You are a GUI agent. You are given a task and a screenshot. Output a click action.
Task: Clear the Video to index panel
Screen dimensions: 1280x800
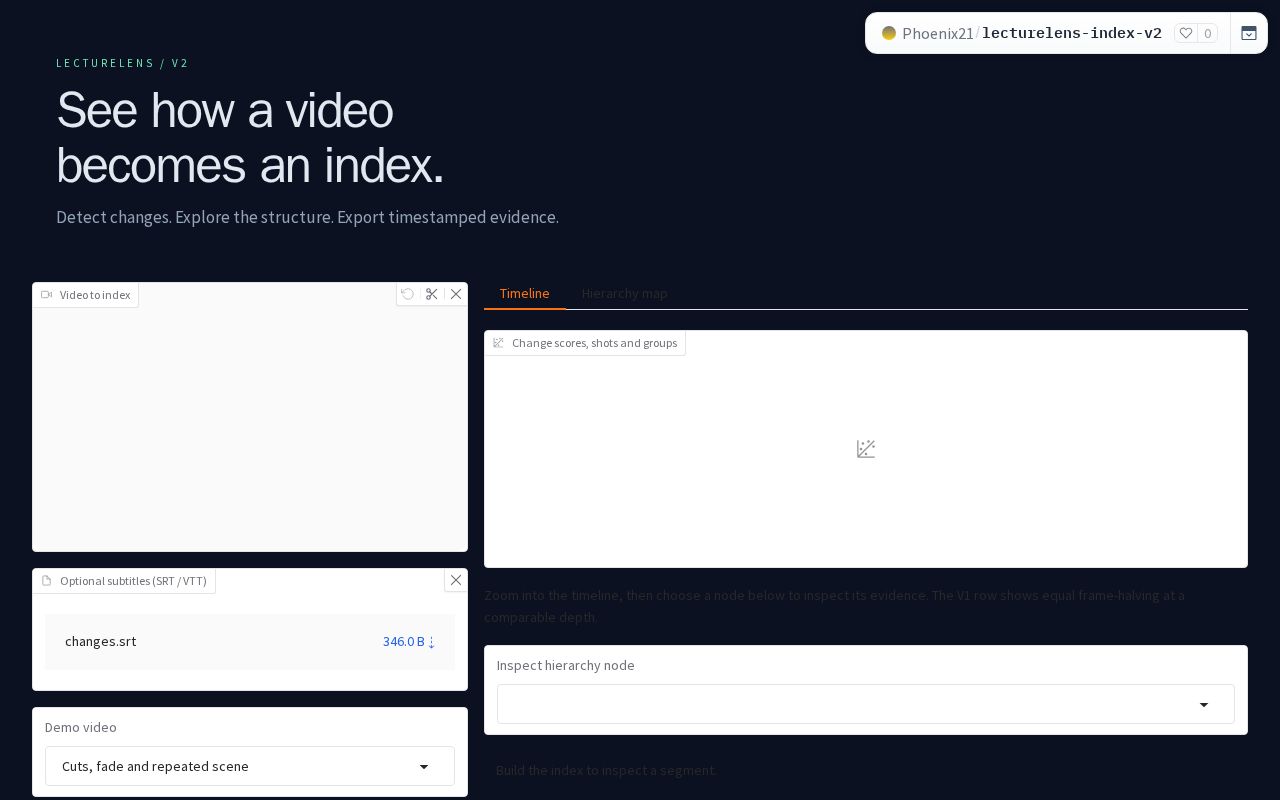pos(456,294)
